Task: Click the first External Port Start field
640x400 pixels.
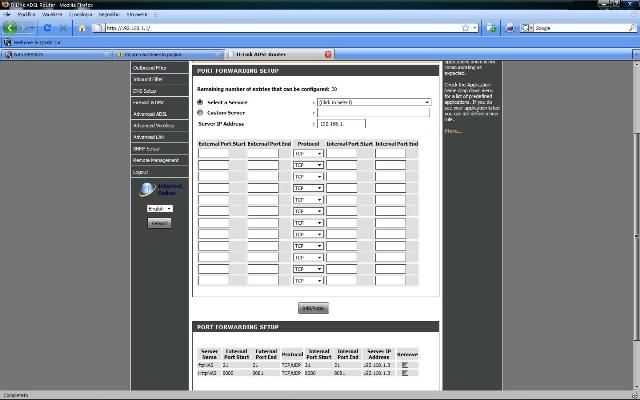Action: pyautogui.click(x=214, y=153)
